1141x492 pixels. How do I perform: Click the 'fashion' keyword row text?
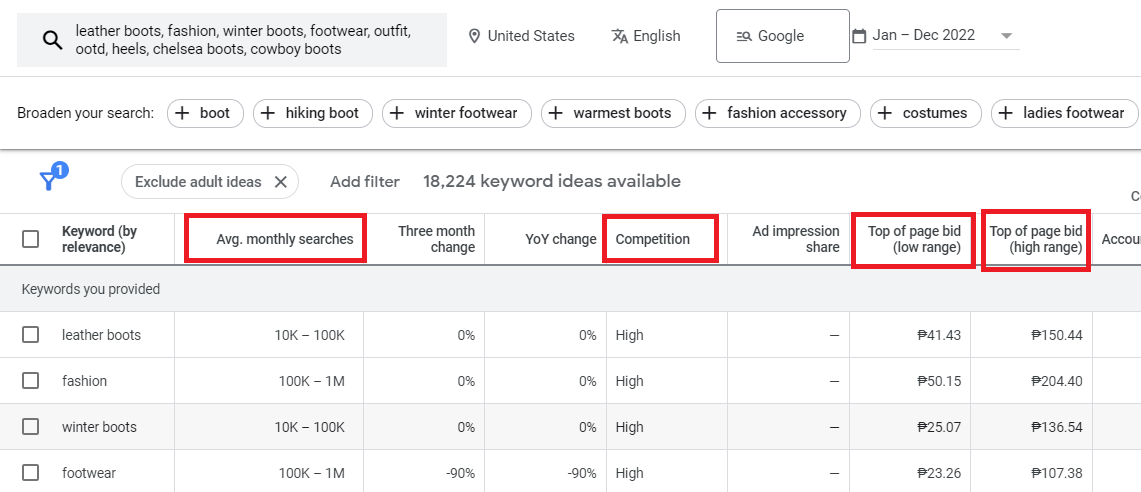[x=84, y=381]
